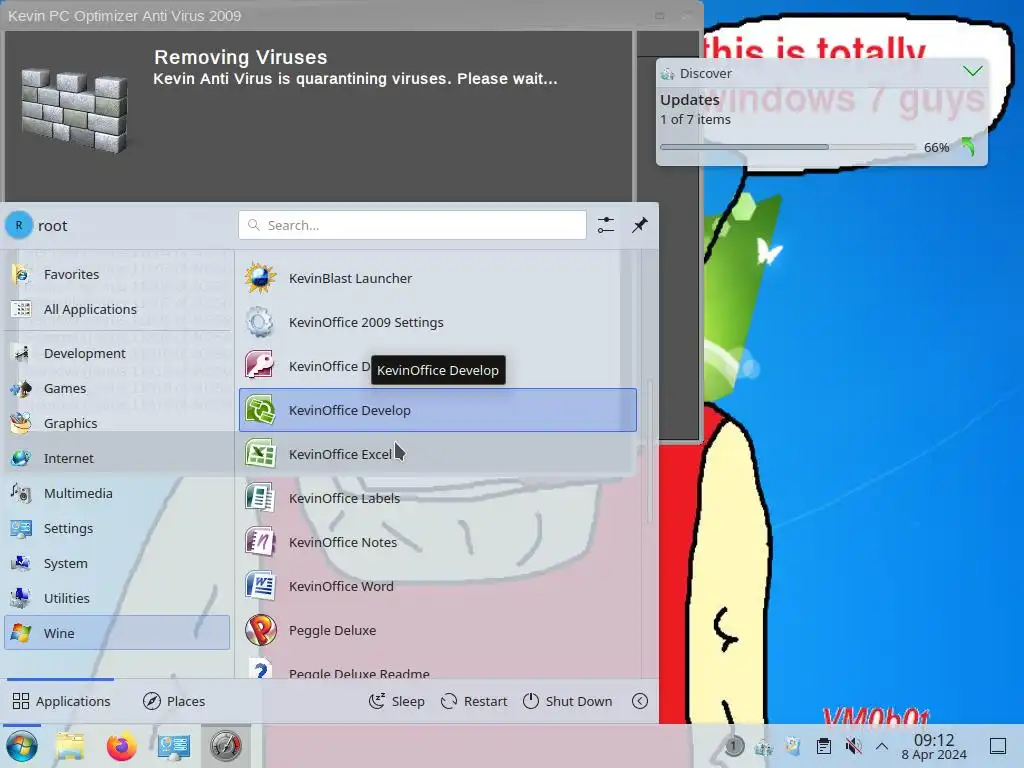Click the Sleep button
Image resolution: width=1024 pixels, height=768 pixels.
click(396, 701)
